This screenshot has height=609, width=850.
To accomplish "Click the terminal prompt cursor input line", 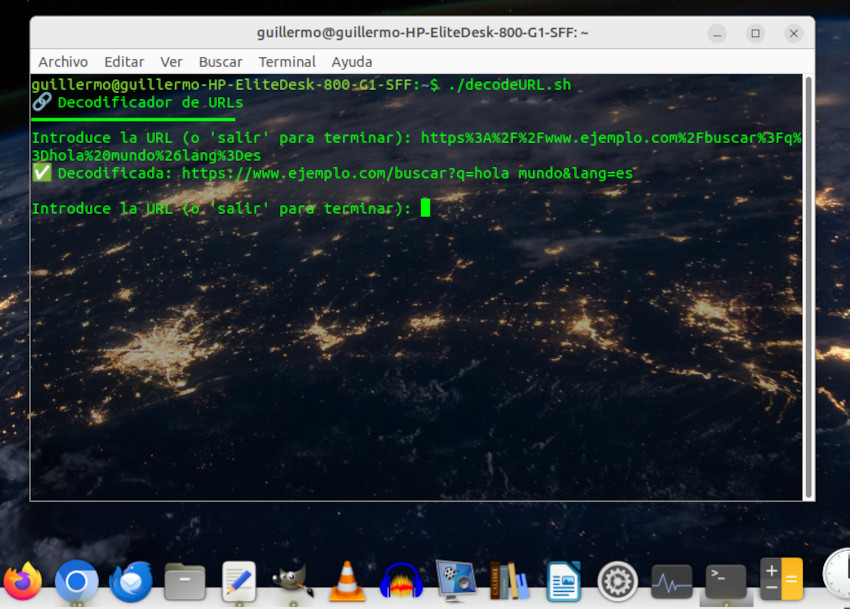I will coord(425,208).
